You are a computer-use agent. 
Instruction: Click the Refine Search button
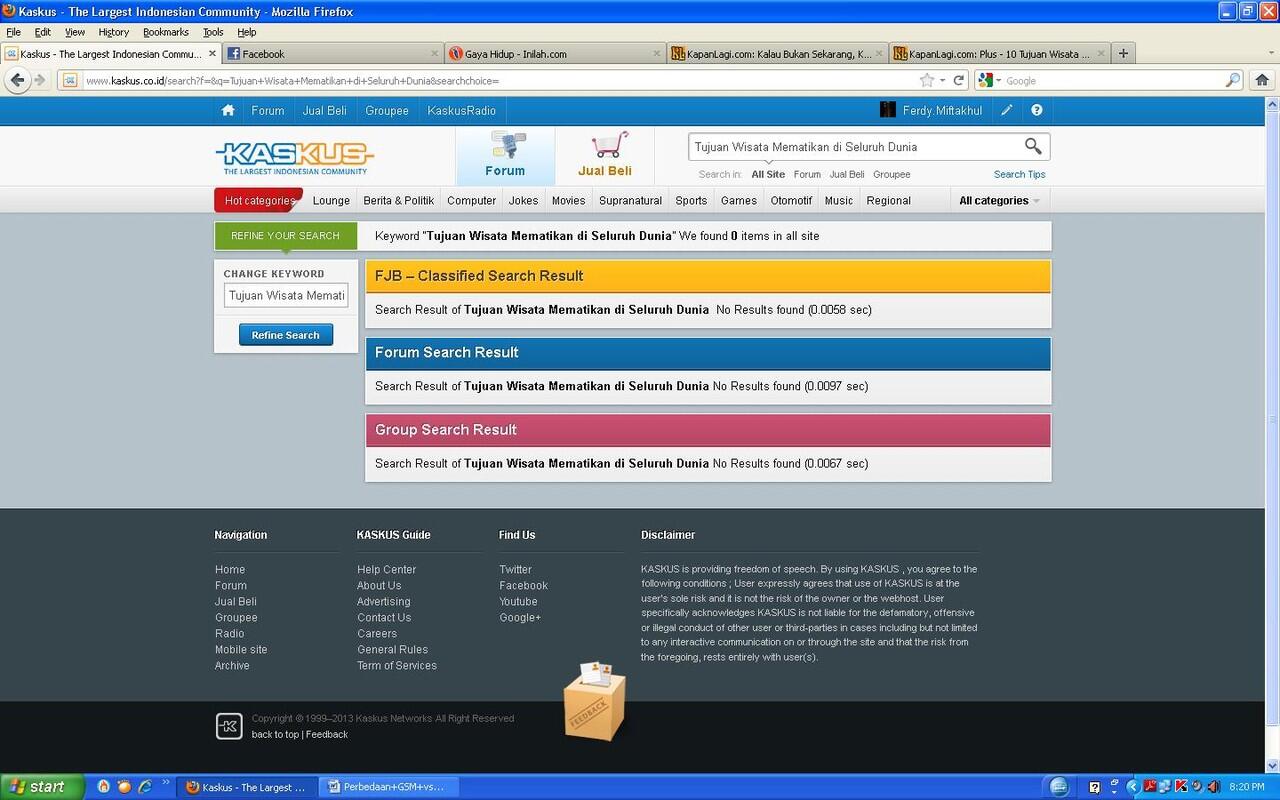286,335
